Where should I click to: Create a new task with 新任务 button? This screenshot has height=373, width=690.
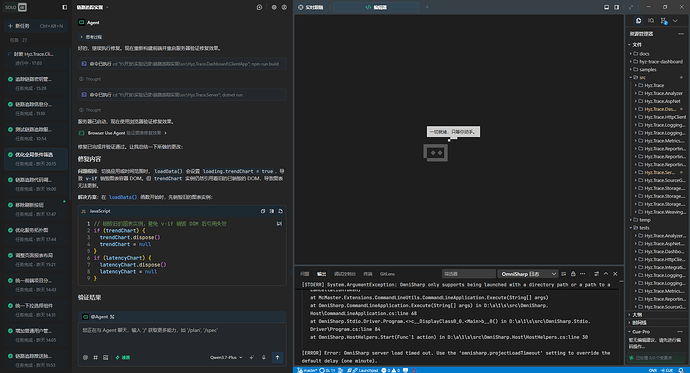click(x=36, y=26)
